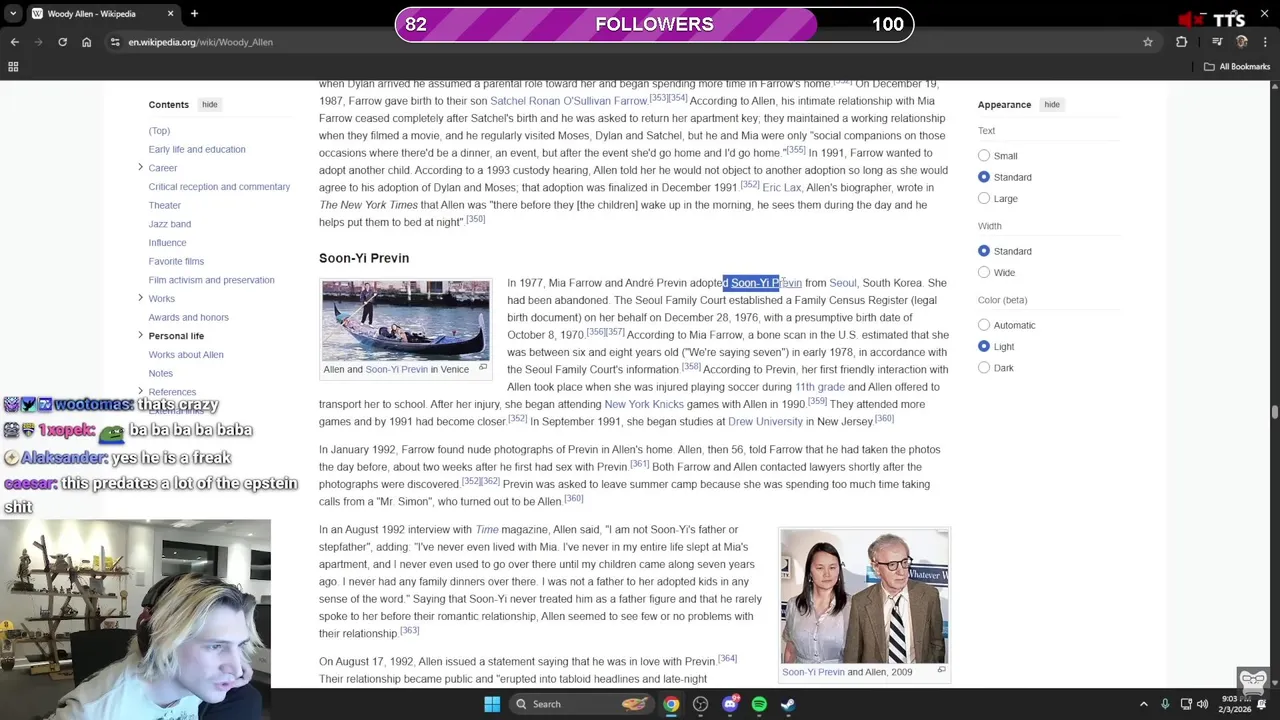This screenshot has width=1280, height=720.
Task: Go to Film activism and preservation section
Action: [211, 280]
